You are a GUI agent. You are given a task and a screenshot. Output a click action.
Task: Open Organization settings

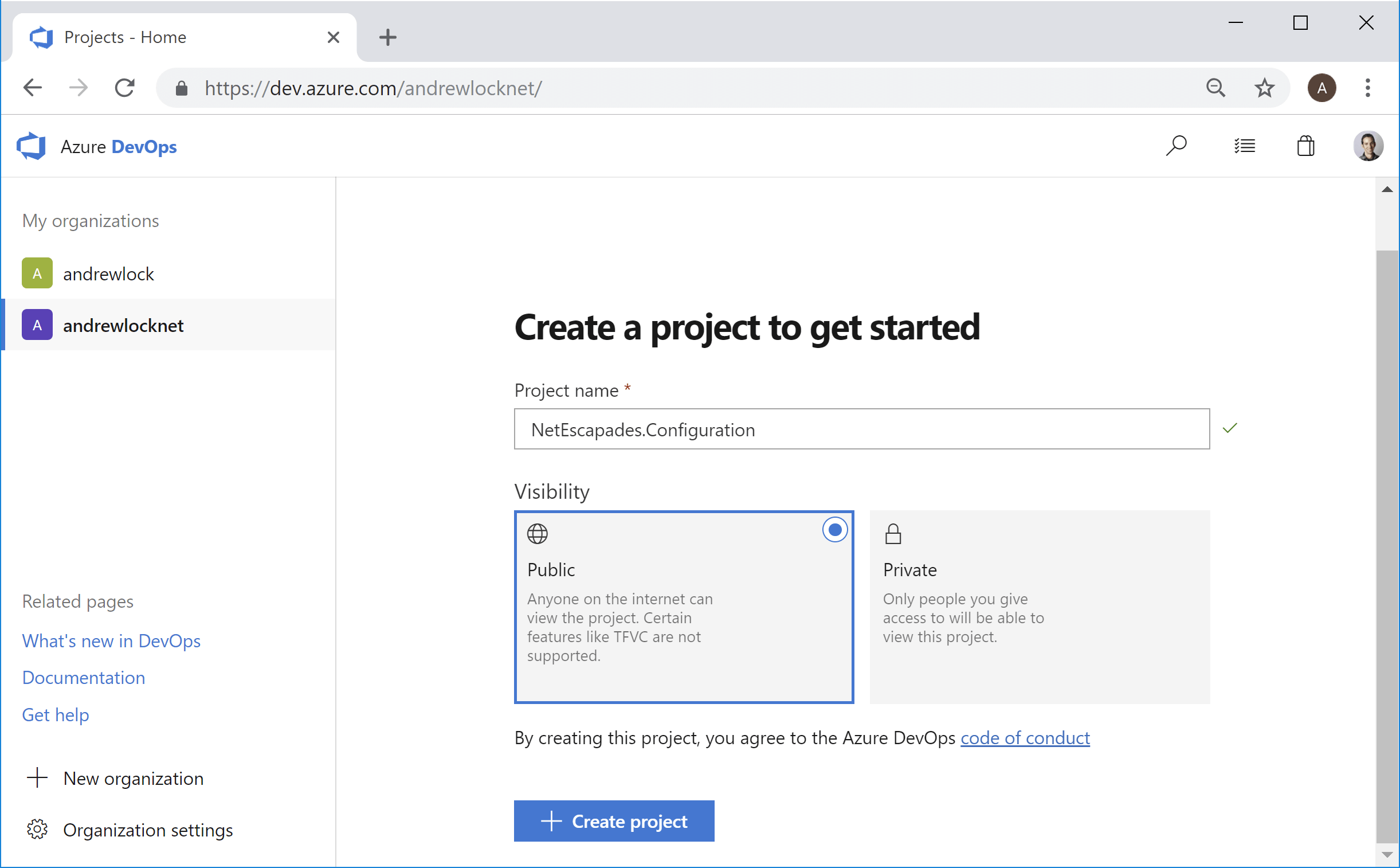pos(148,830)
